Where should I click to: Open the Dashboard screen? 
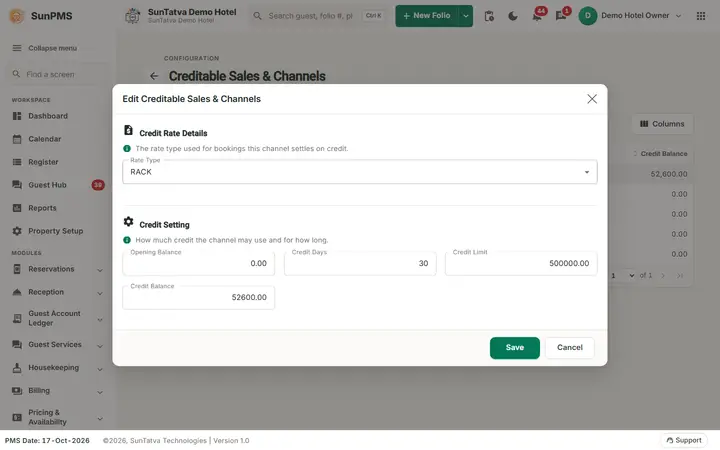pos(48,116)
